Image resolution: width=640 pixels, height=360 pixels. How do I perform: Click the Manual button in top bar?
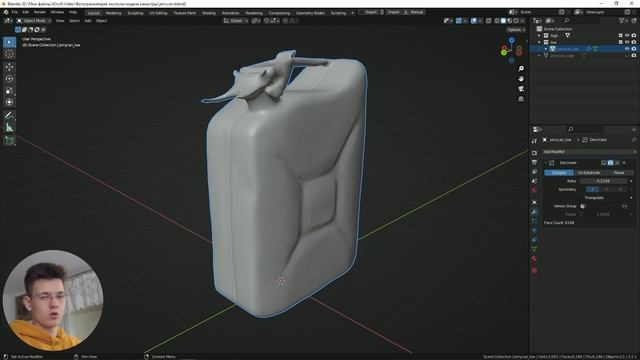pos(414,12)
